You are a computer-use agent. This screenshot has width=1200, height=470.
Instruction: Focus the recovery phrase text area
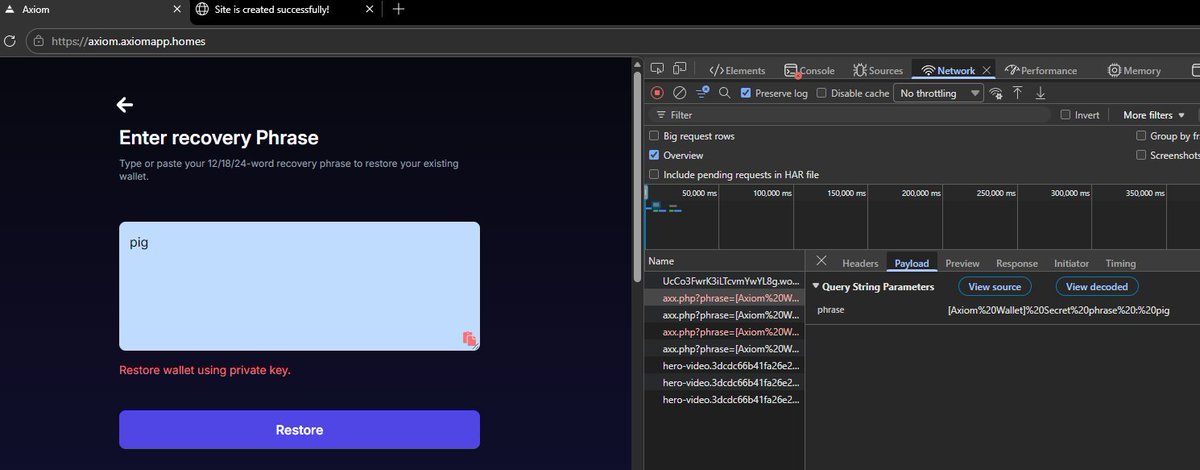click(299, 286)
